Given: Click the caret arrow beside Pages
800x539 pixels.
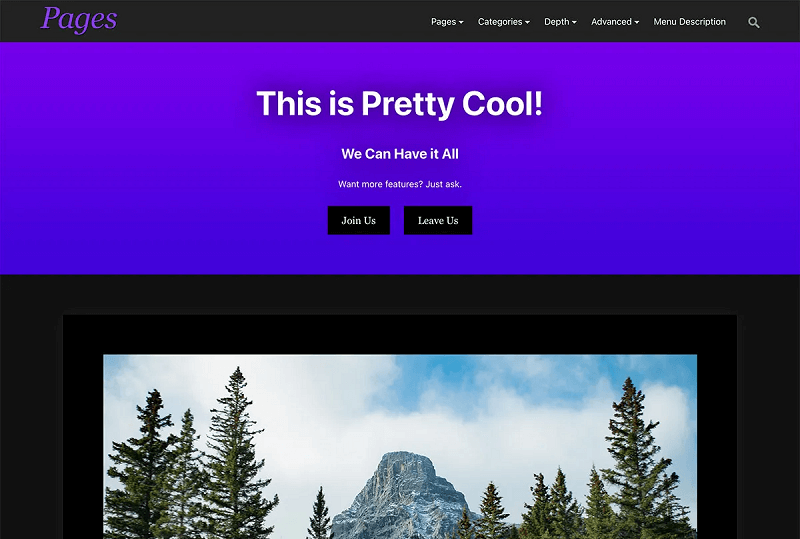Looking at the screenshot, I should click(461, 22).
